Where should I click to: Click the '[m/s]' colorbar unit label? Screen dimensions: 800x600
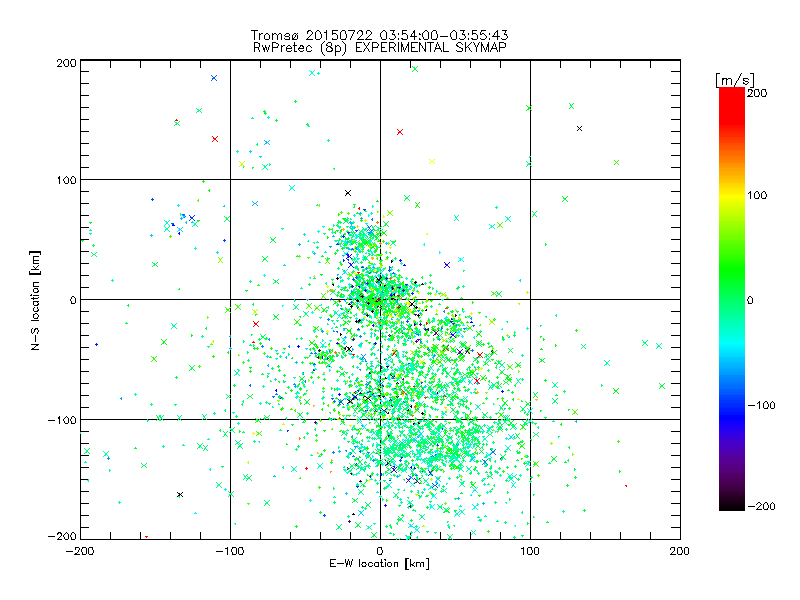click(735, 80)
